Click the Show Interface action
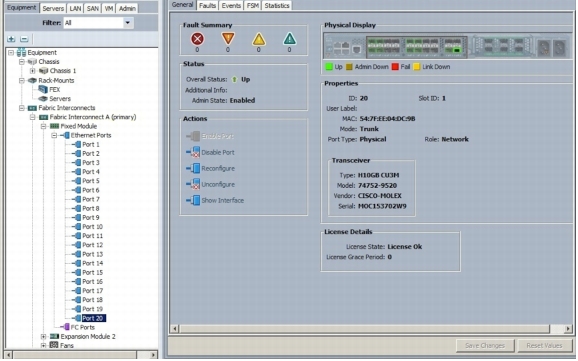The height and width of the screenshot is (361, 578). [215, 201]
